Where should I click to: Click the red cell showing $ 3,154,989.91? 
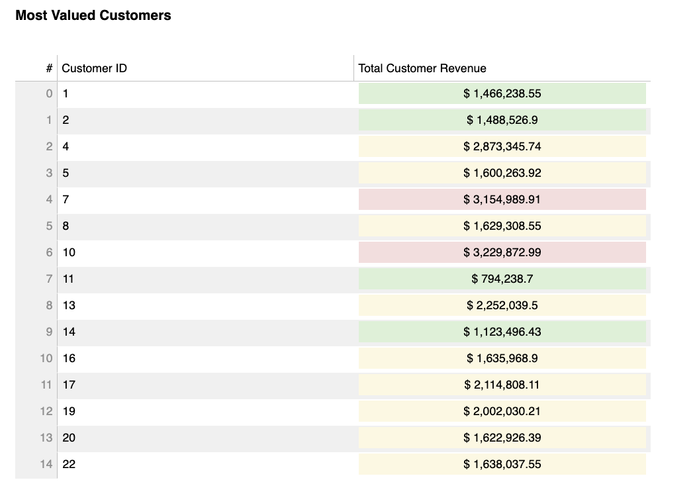[x=502, y=199]
